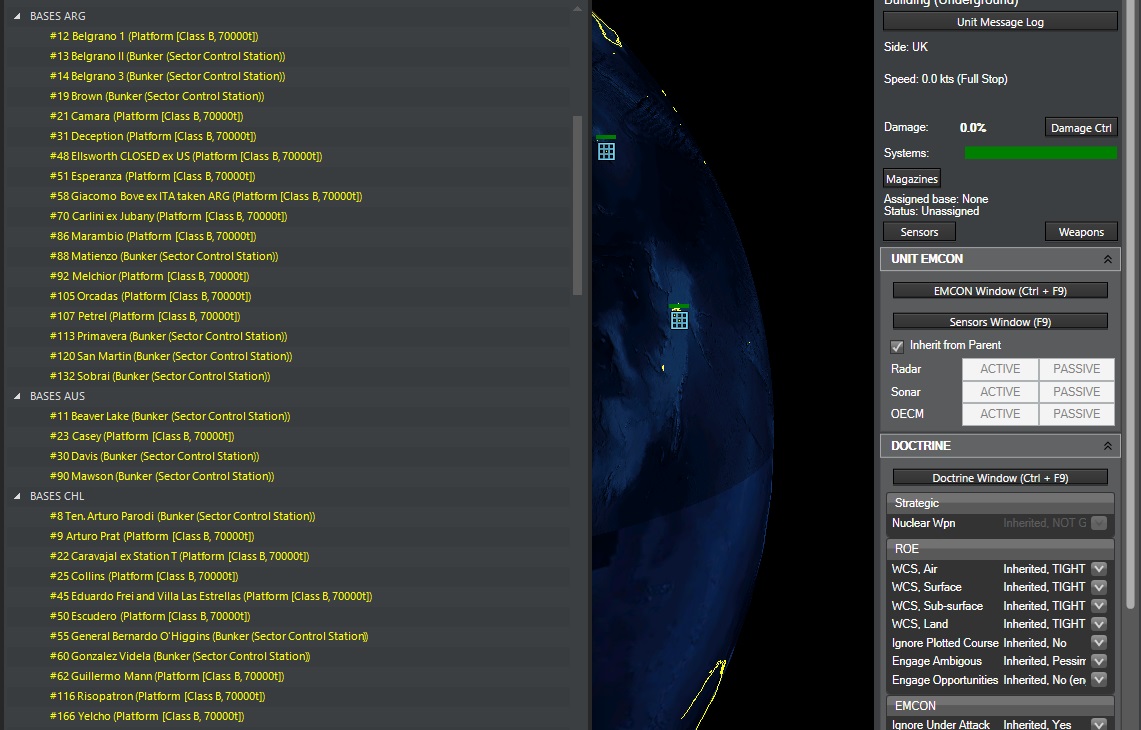Screen dimensions: 1141x730
Task: Select #120 San Martin bunker
Action: click(x=171, y=356)
